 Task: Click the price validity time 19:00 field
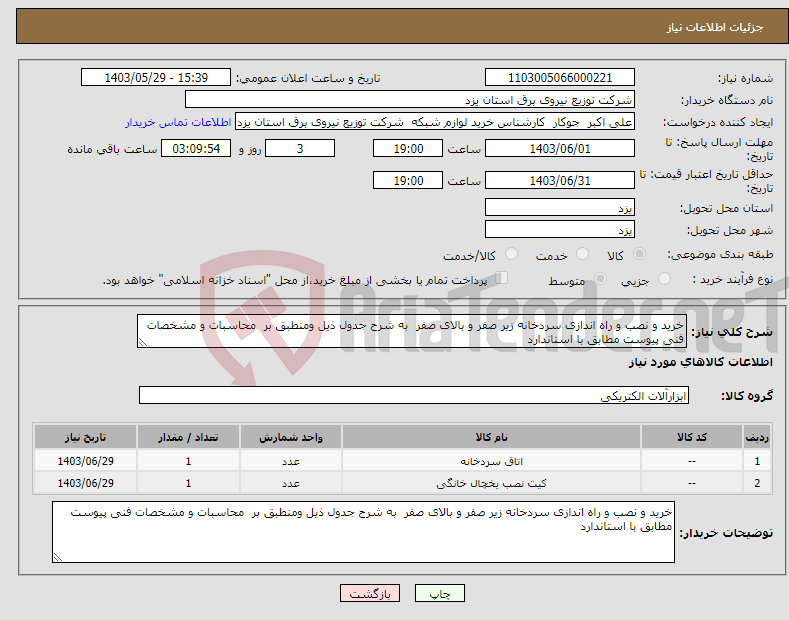pyautogui.click(x=408, y=180)
